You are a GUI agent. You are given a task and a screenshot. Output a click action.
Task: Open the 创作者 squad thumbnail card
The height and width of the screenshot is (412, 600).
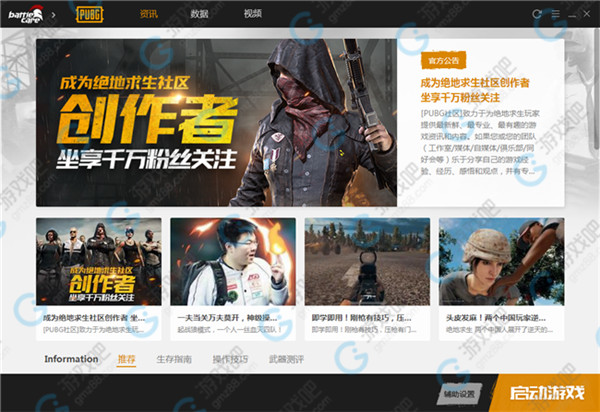point(99,262)
